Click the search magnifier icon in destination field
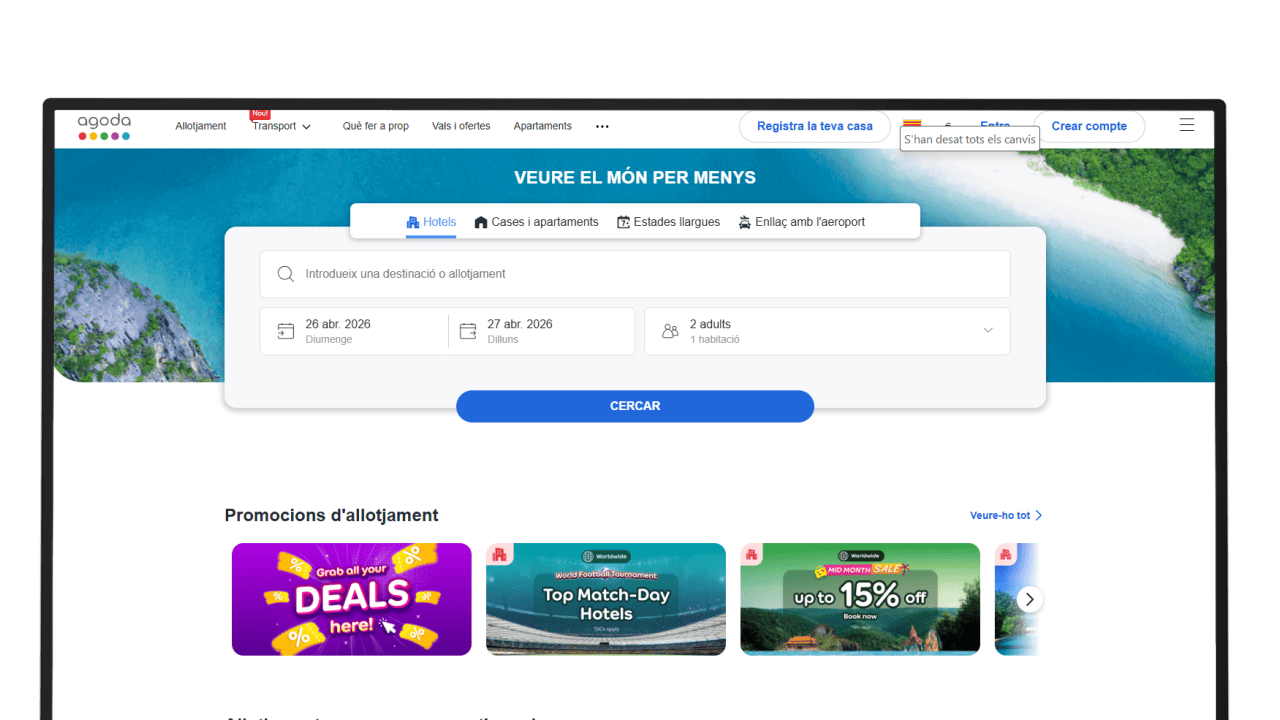The width and height of the screenshot is (1280, 720). [x=286, y=274]
